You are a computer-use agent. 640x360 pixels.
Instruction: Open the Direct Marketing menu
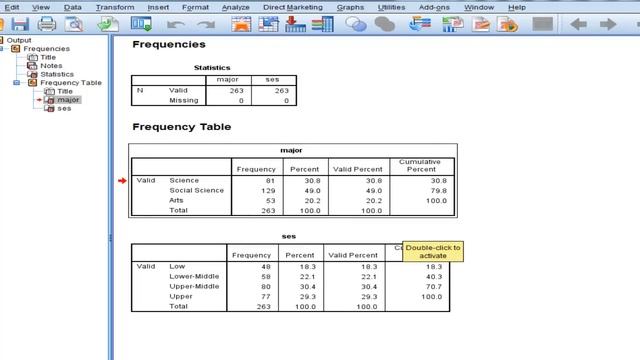tap(293, 7)
